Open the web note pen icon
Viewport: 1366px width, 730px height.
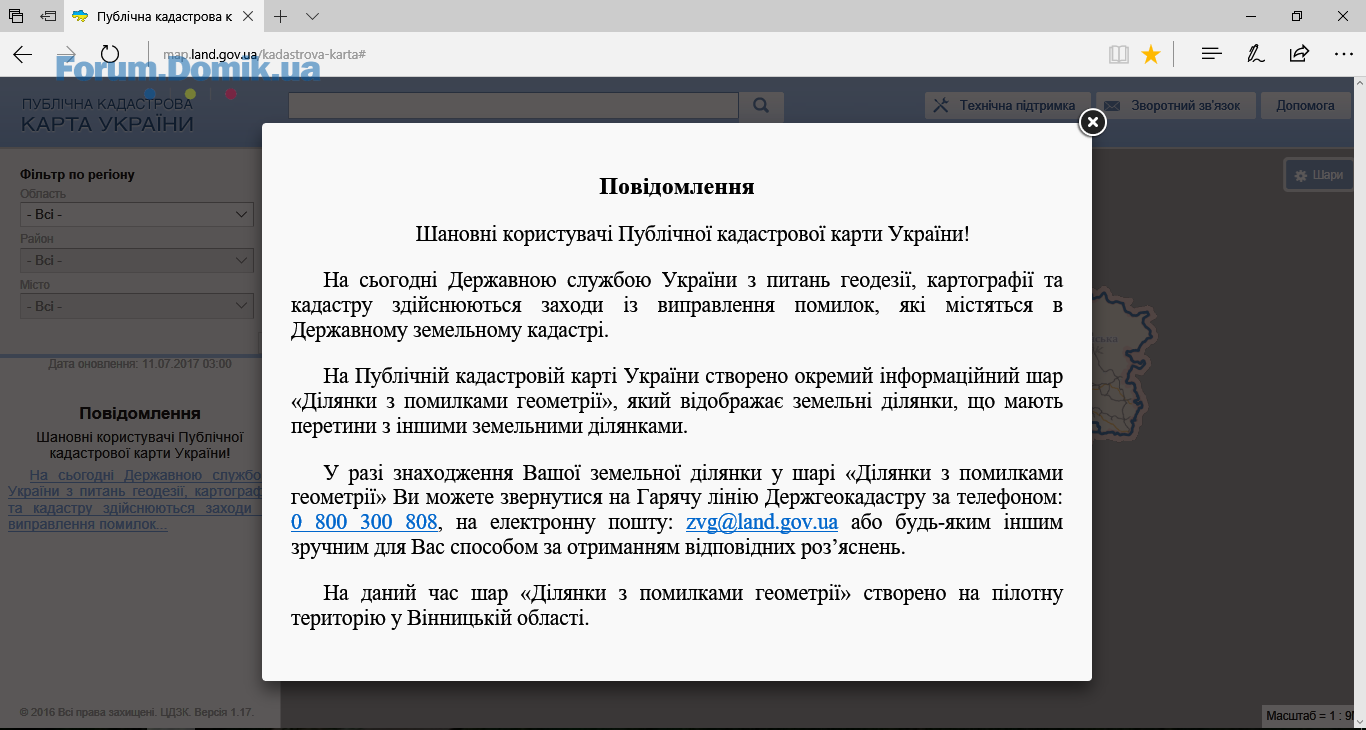(1256, 54)
